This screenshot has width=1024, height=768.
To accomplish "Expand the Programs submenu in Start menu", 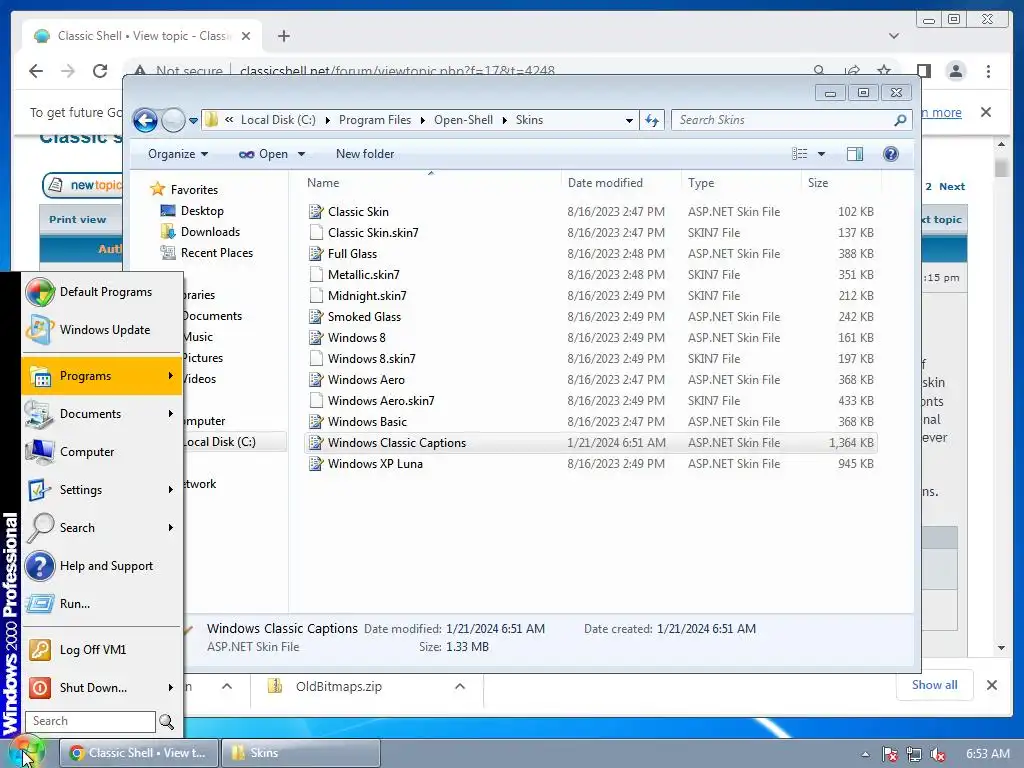I will (x=102, y=376).
